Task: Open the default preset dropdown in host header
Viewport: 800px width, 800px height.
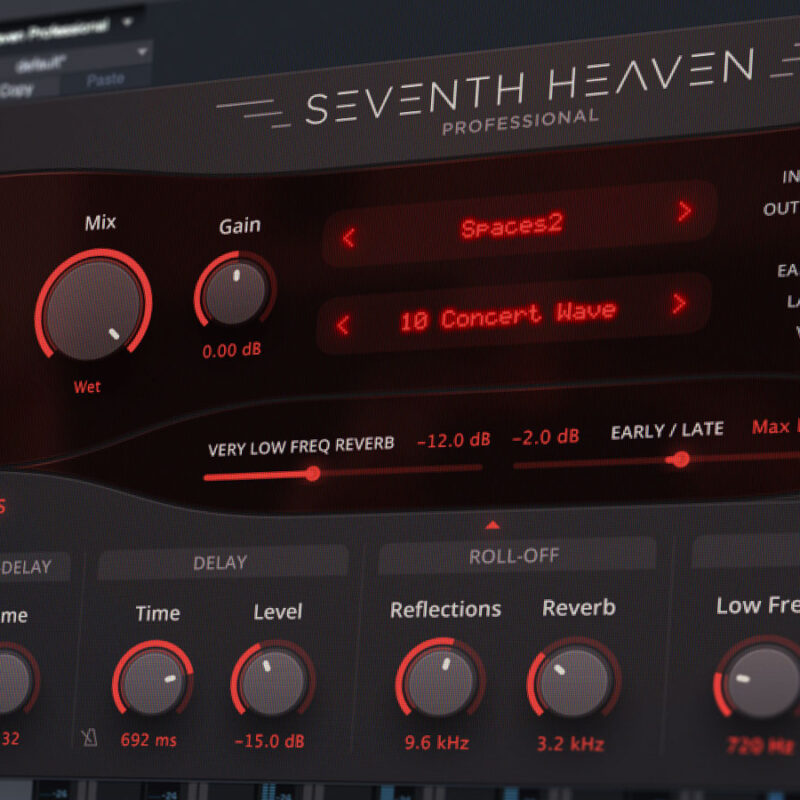Action: [x=77, y=60]
